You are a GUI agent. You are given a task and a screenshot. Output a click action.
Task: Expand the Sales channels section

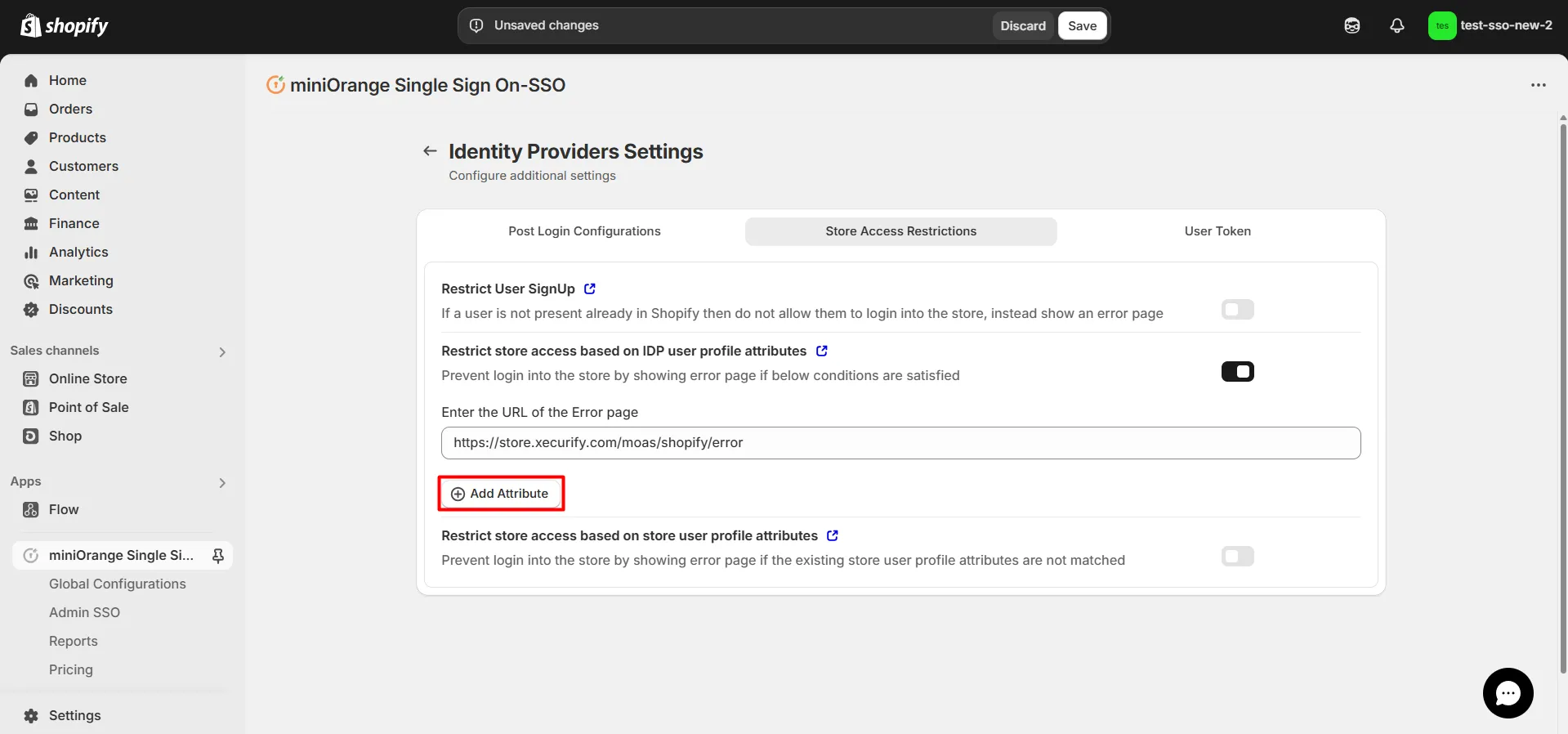(x=222, y=352)
